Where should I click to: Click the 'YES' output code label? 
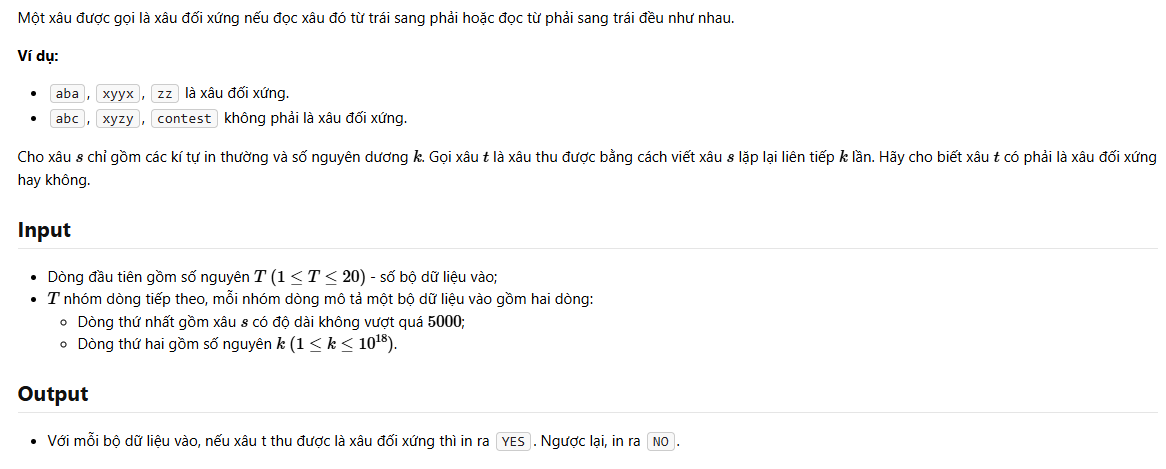513,441
